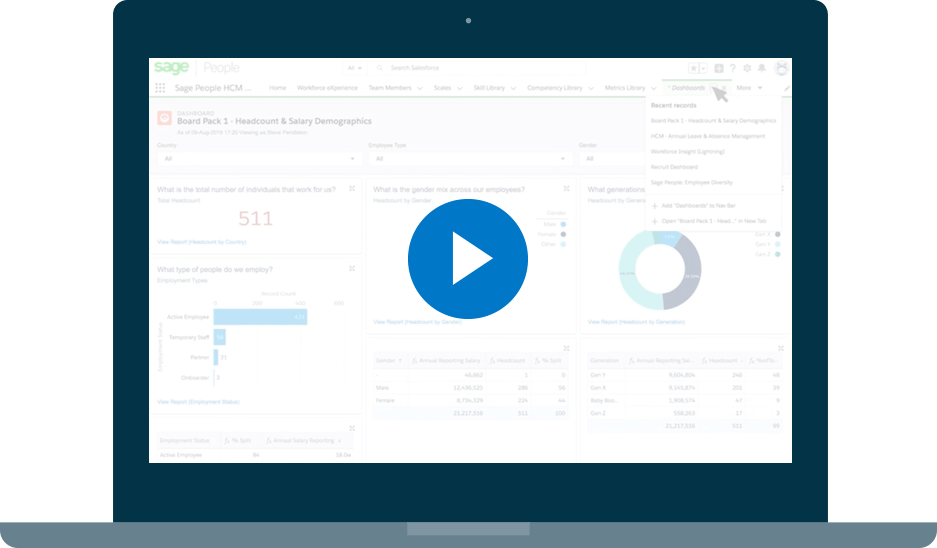Viewport: 937px width, 548px height.
Task: Open the Setup gear icon
Action: (x=747, y=68)
